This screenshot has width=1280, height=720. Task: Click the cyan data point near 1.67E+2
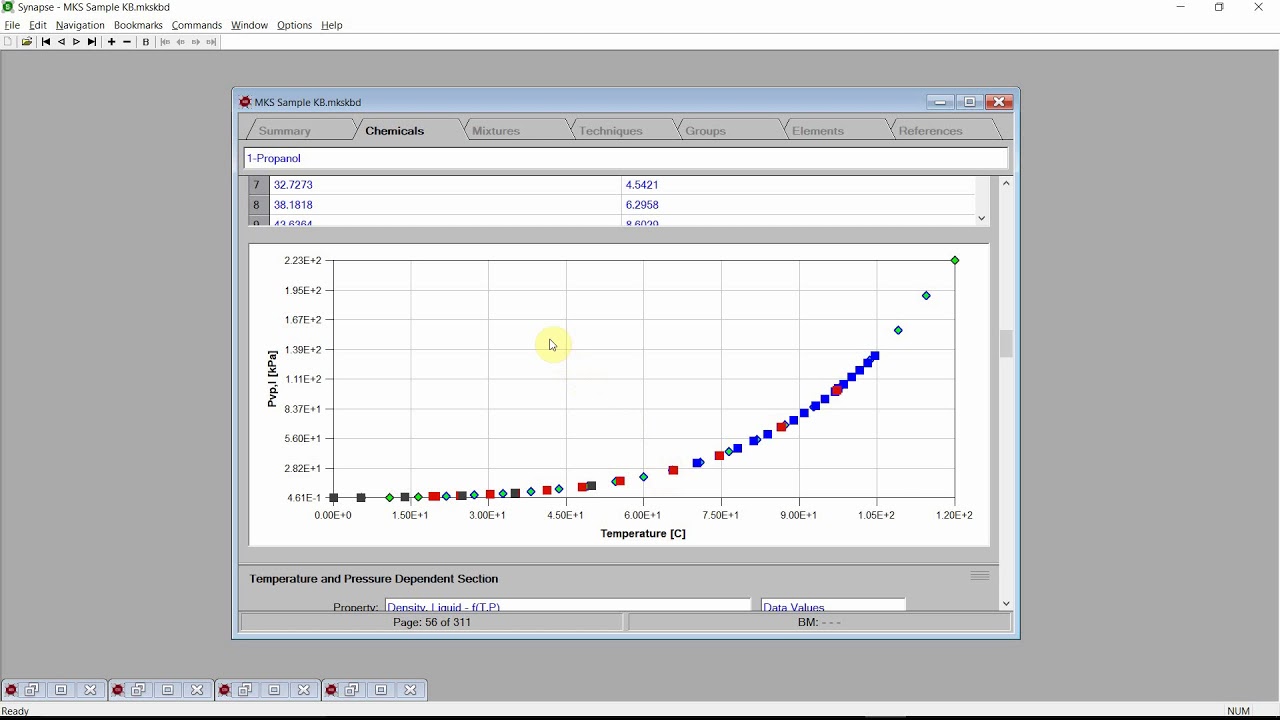pyautogui.click(x=898, y=330)
